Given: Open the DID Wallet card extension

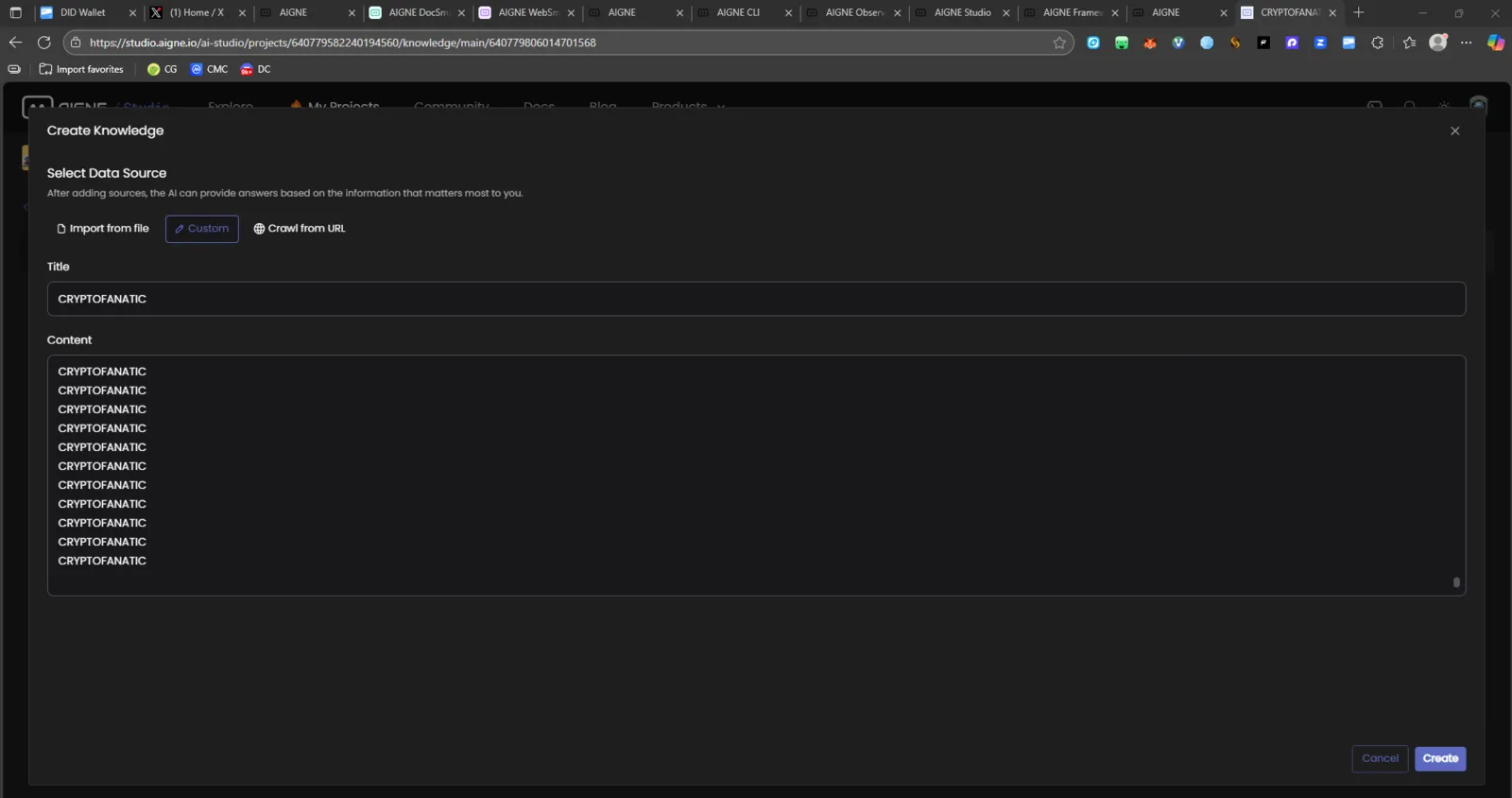Looking at the screenshot, I should 1349,43.
